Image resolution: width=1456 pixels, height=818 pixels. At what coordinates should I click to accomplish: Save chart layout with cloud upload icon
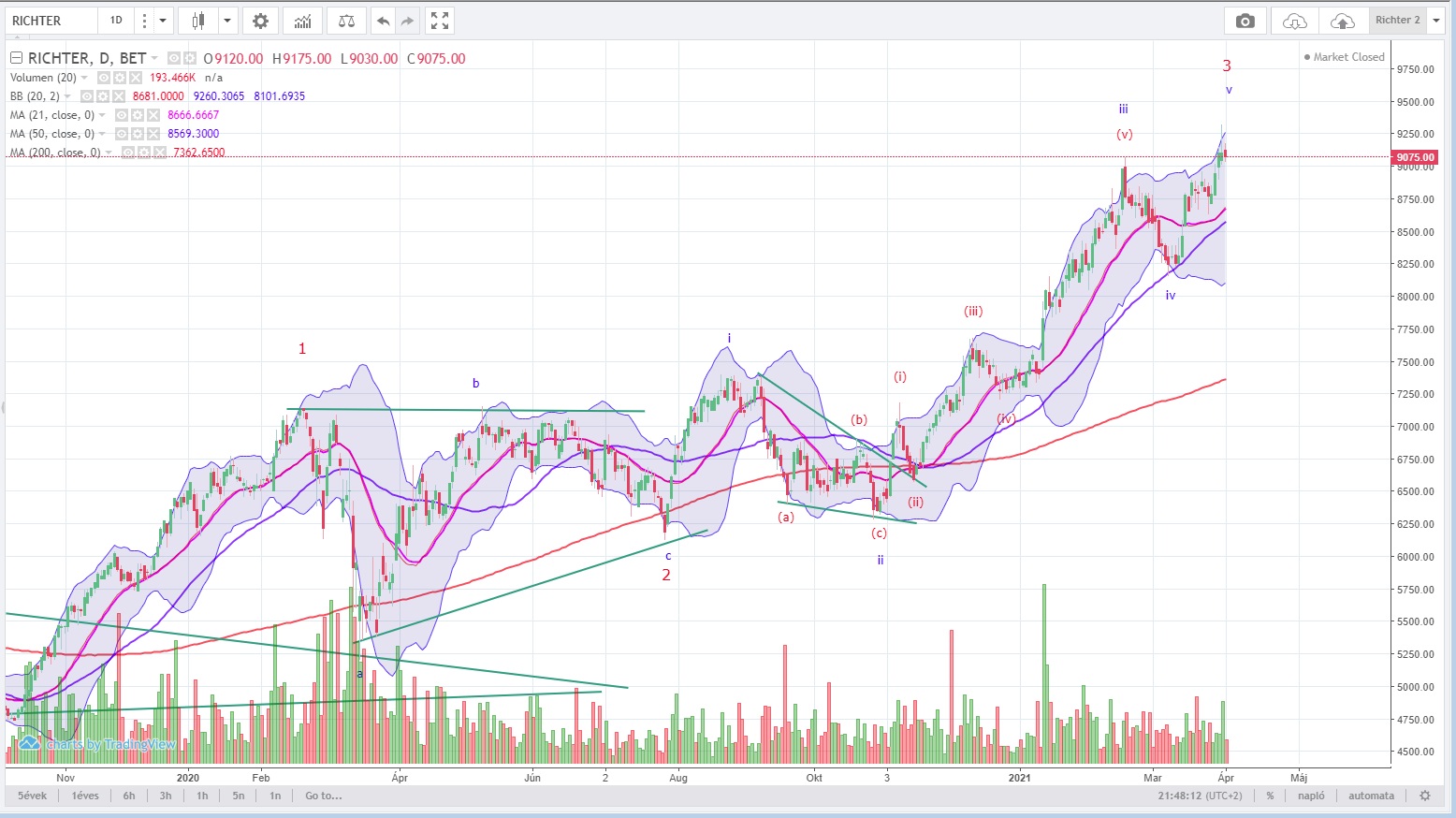tap(1343, 21)
